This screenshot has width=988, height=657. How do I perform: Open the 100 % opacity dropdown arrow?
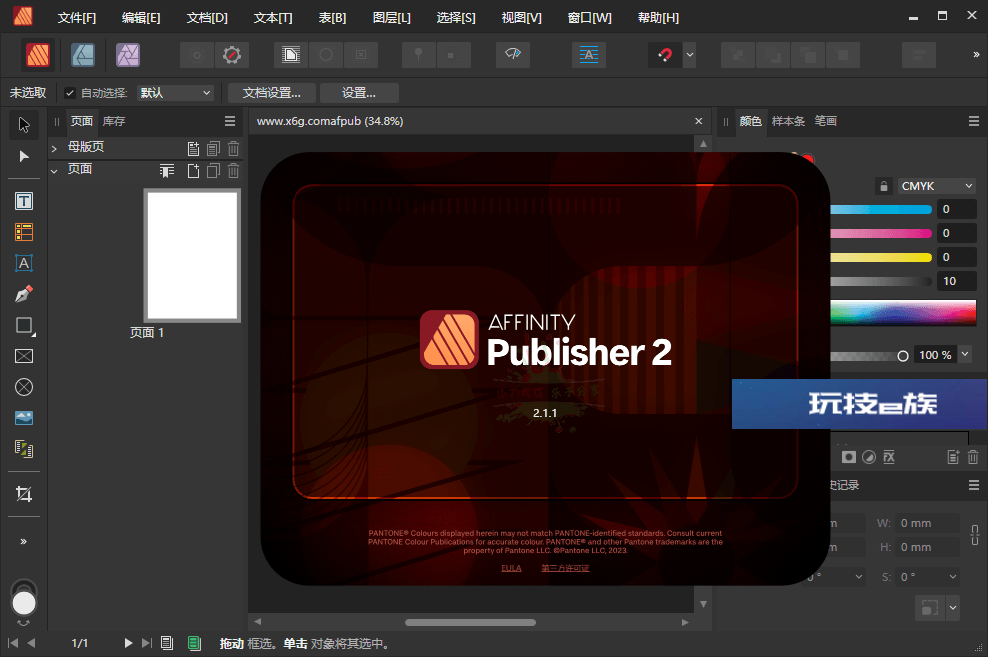click(x=965, y=355)
